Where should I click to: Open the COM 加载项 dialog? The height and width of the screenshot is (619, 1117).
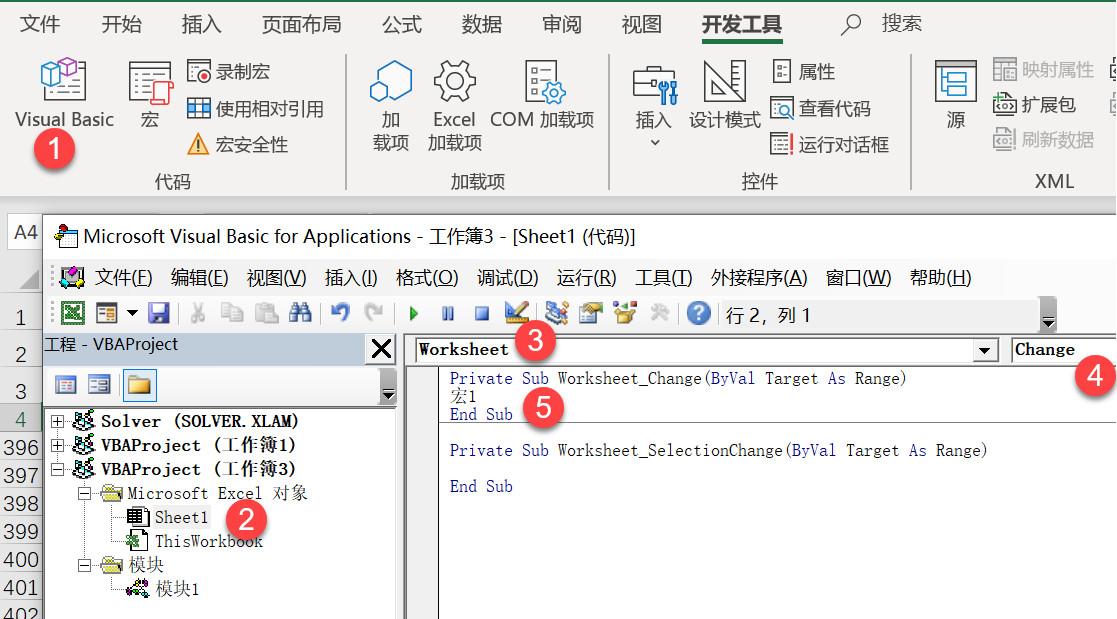[542, 94]
